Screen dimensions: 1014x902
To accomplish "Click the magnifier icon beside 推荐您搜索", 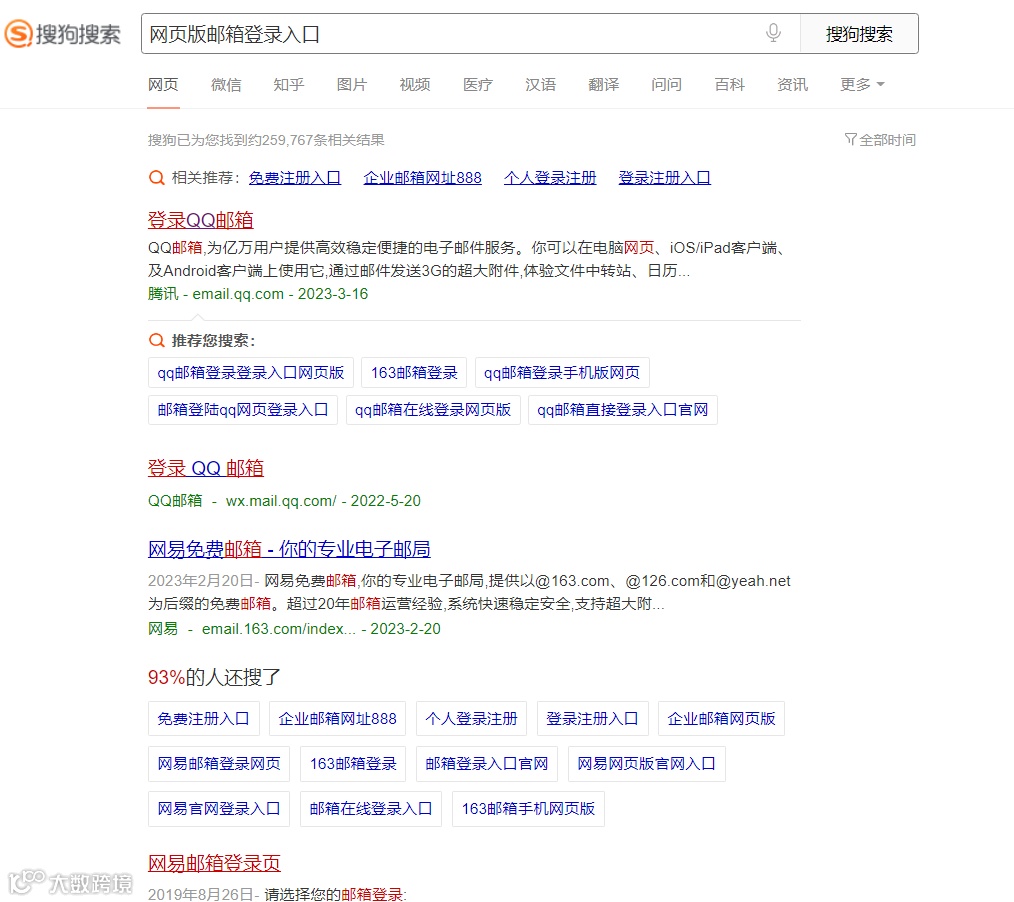I will [156, 340].
